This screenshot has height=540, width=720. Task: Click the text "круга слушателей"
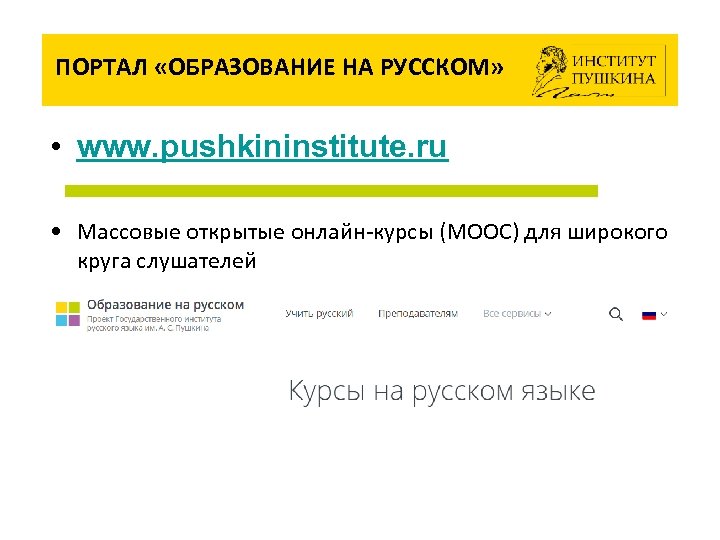coord(167,261)
